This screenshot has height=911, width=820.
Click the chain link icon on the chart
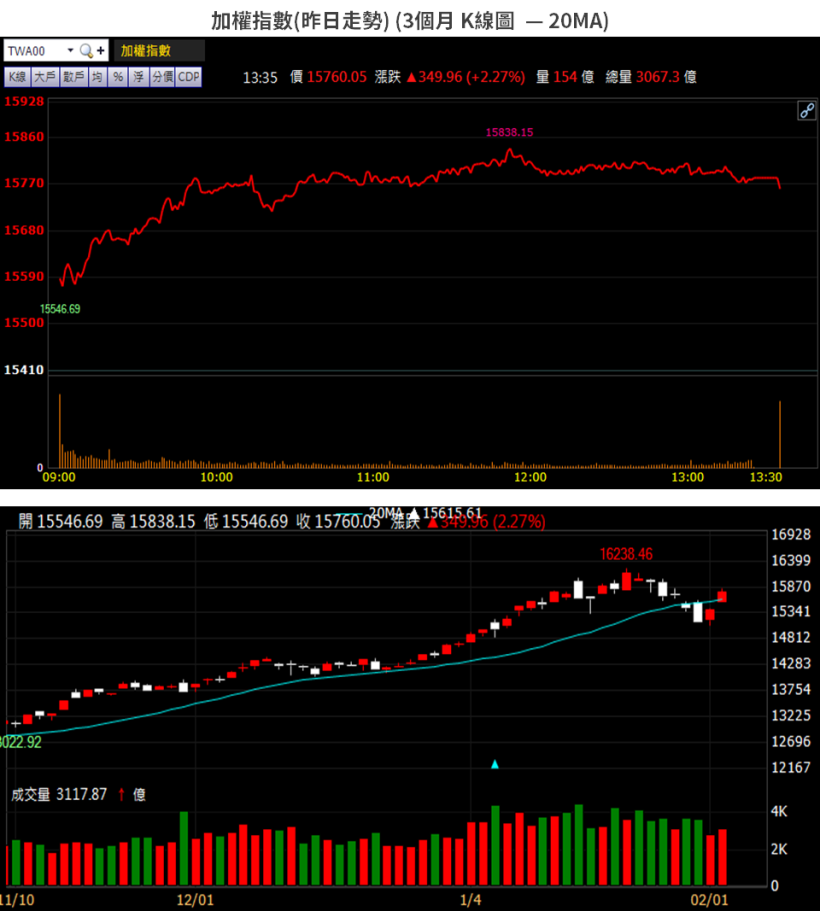(806, 111)
